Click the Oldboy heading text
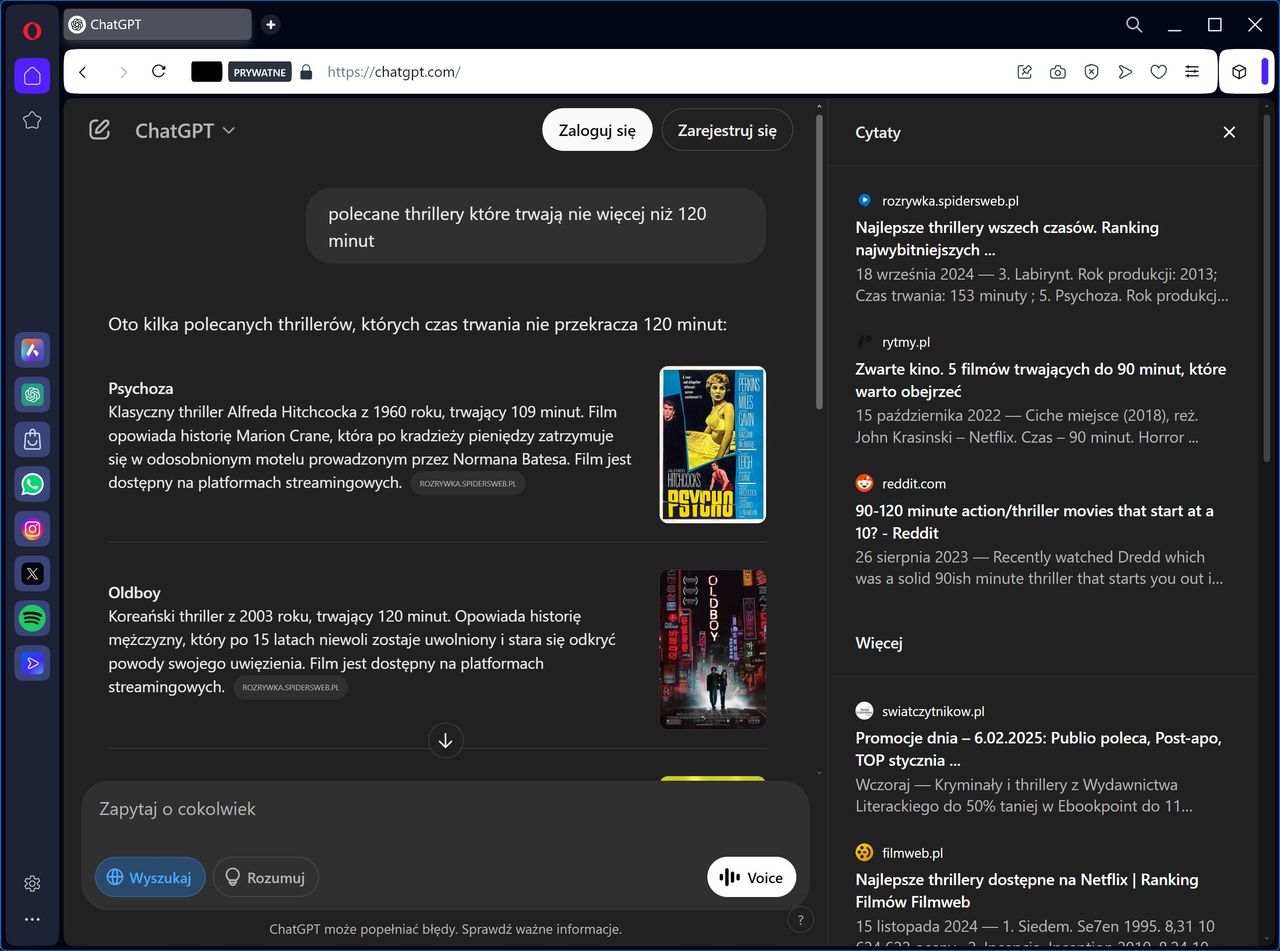 click(x=134, y=592)
